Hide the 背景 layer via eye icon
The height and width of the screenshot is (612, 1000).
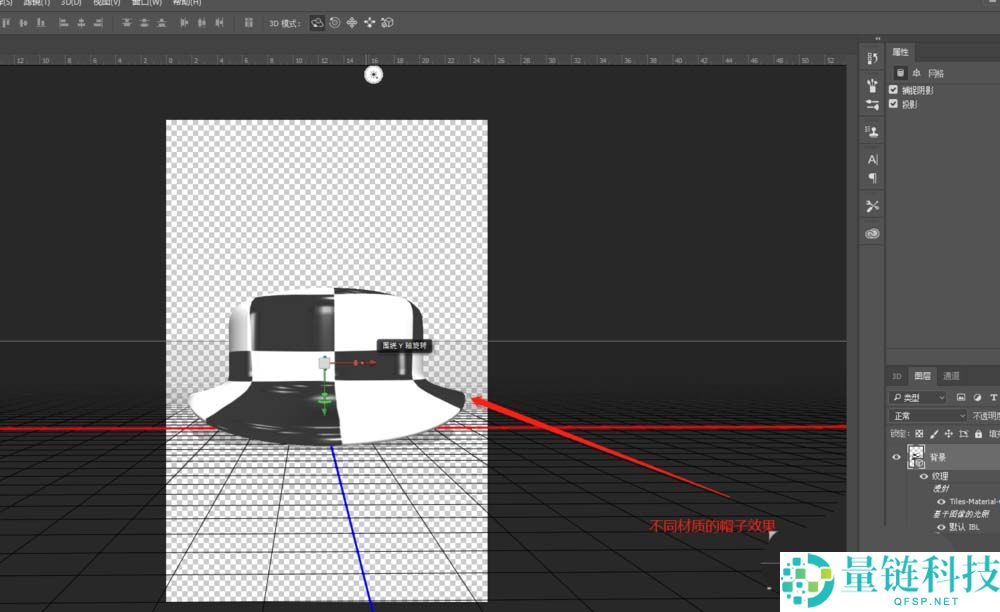coord(896,457)
